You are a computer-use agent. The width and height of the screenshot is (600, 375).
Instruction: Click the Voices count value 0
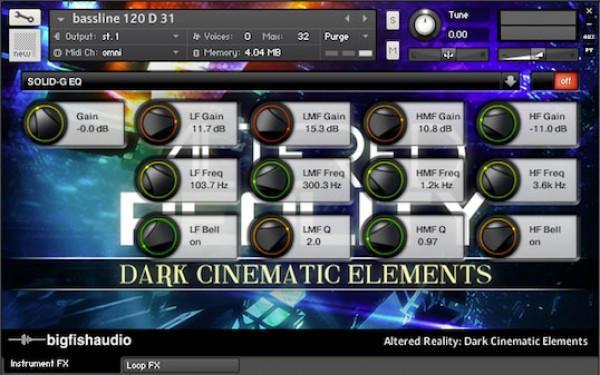tap(248, 37)
